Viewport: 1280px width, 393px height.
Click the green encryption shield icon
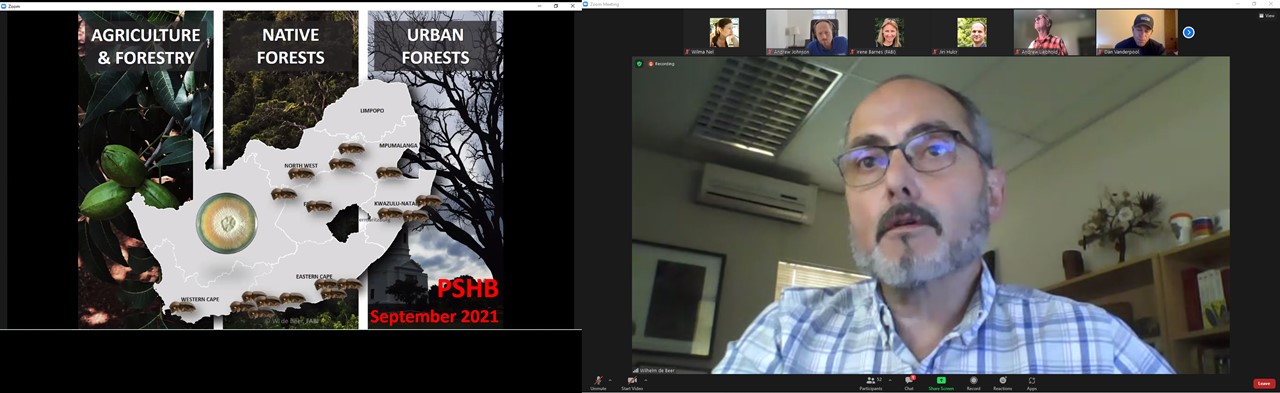[640, 63]
